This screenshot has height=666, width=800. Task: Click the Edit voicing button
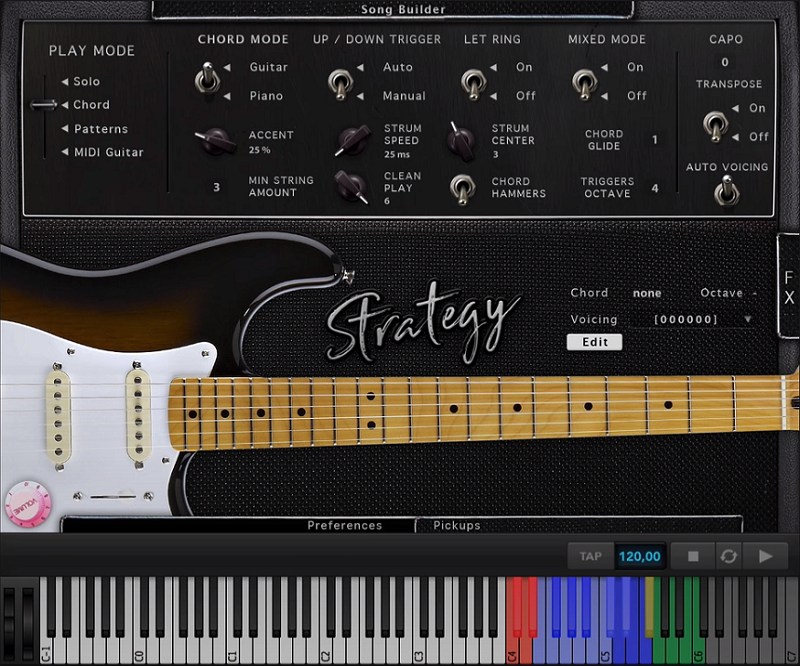pos(594,341)
